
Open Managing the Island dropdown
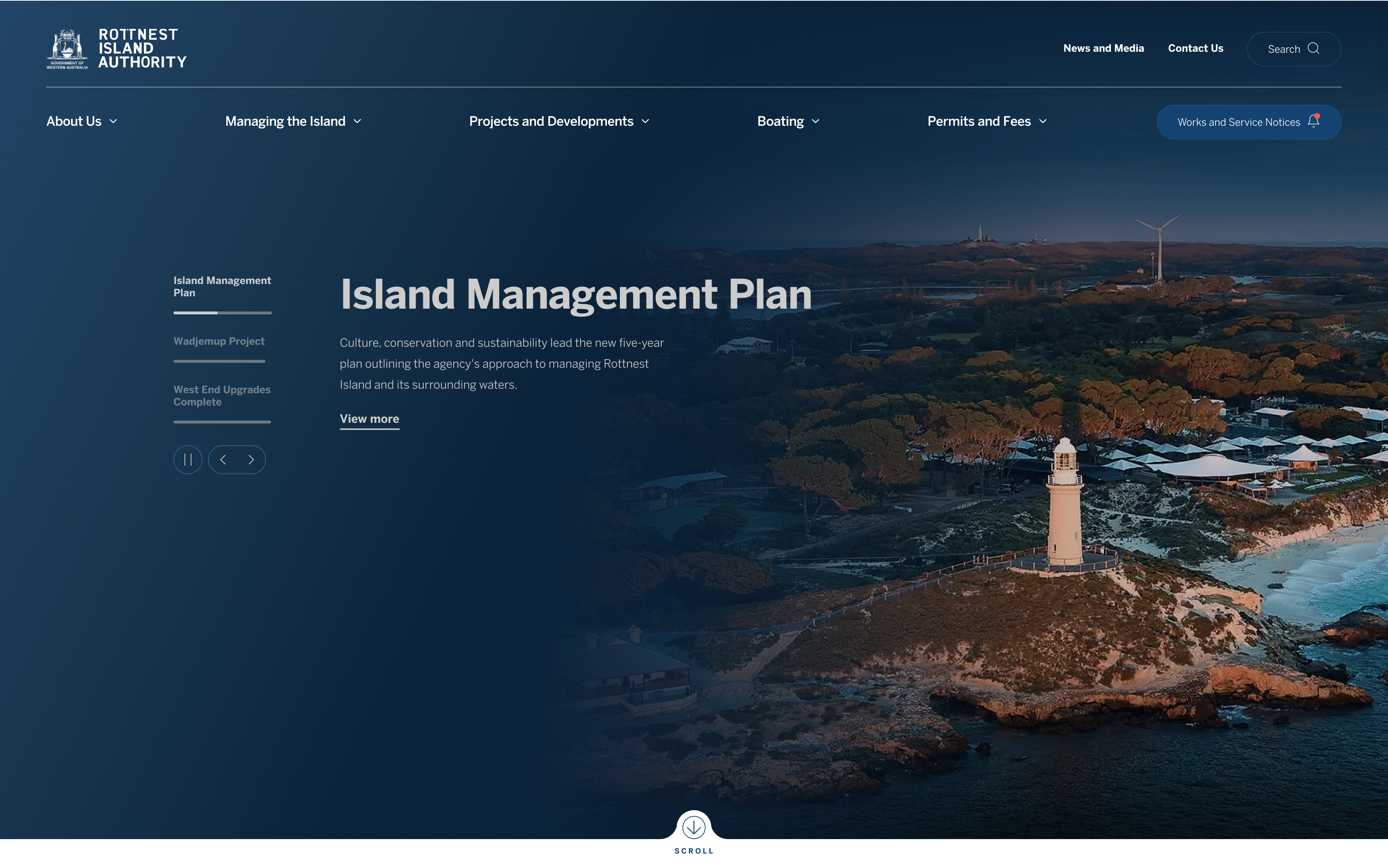point(293,122)
